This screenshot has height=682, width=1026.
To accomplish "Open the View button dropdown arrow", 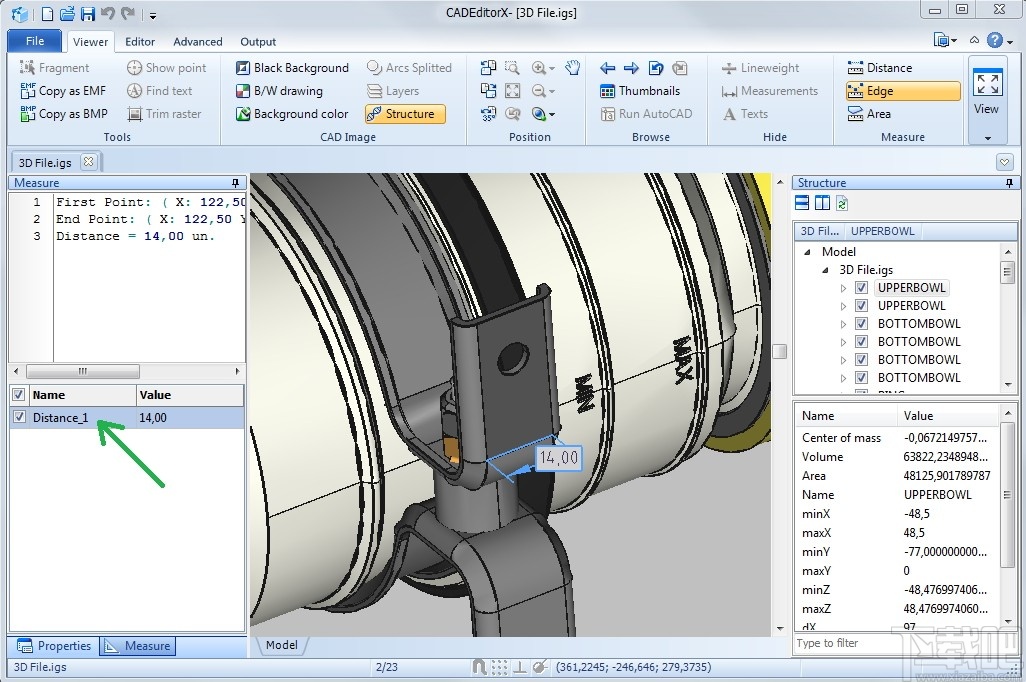I will 987,138.
